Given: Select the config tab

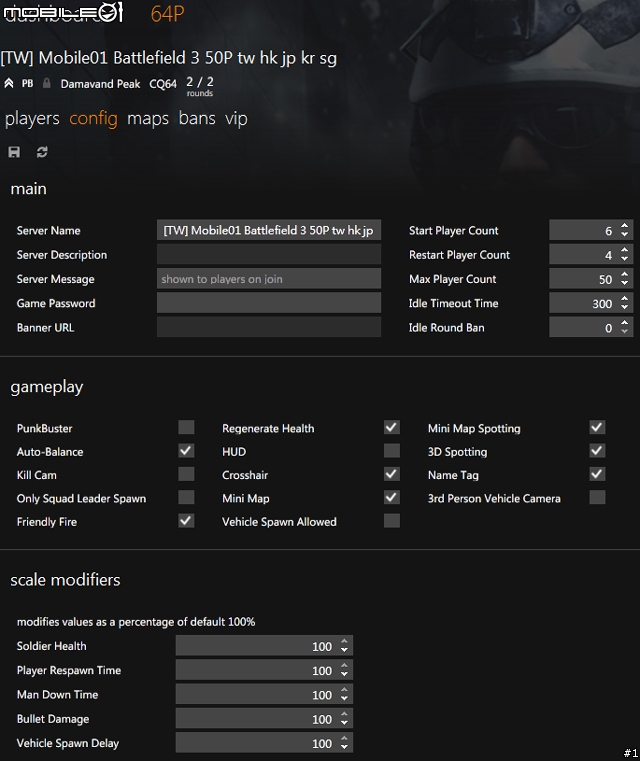Looking at the screenshot, I should pos(93,118).
